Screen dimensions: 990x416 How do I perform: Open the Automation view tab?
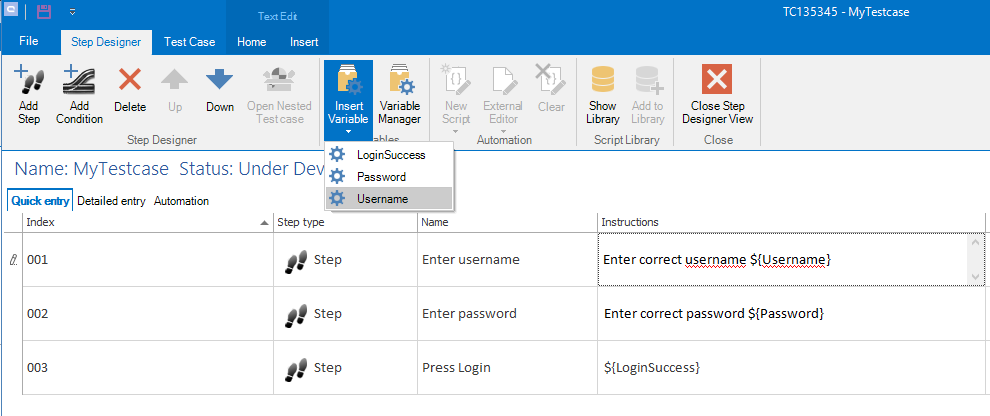coord(181,201)
